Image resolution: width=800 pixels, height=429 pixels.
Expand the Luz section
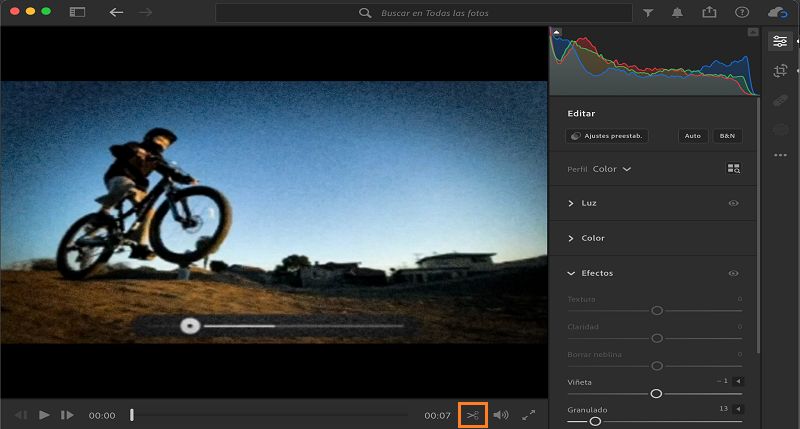pos(571,203)
